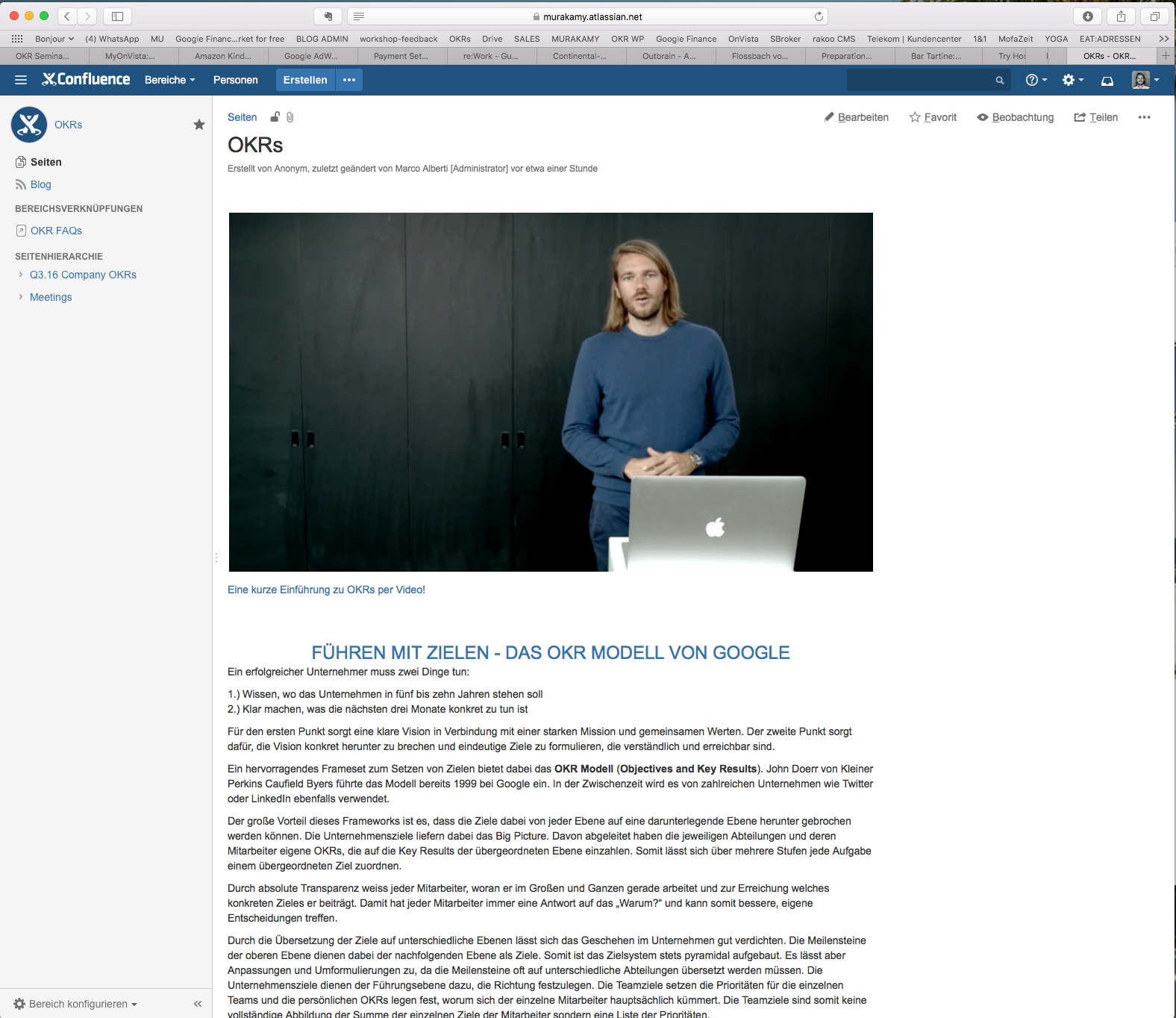
Task: Click the Erstellen button
Action: pos(305,80)
